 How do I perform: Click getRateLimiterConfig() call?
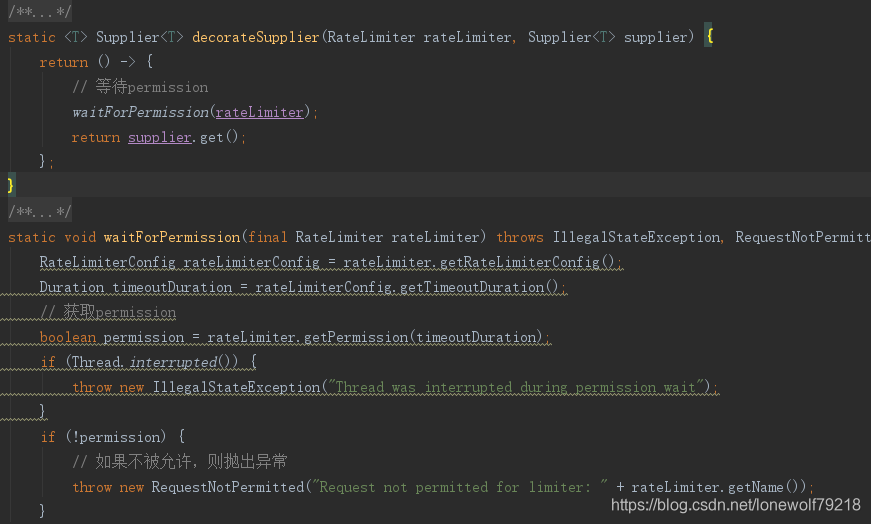tap(527, 262)
